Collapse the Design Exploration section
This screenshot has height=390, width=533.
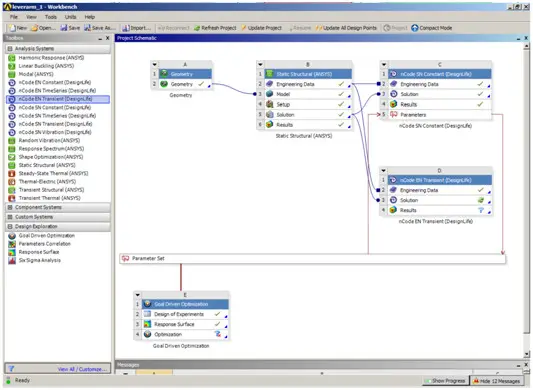tap(10, 226)
